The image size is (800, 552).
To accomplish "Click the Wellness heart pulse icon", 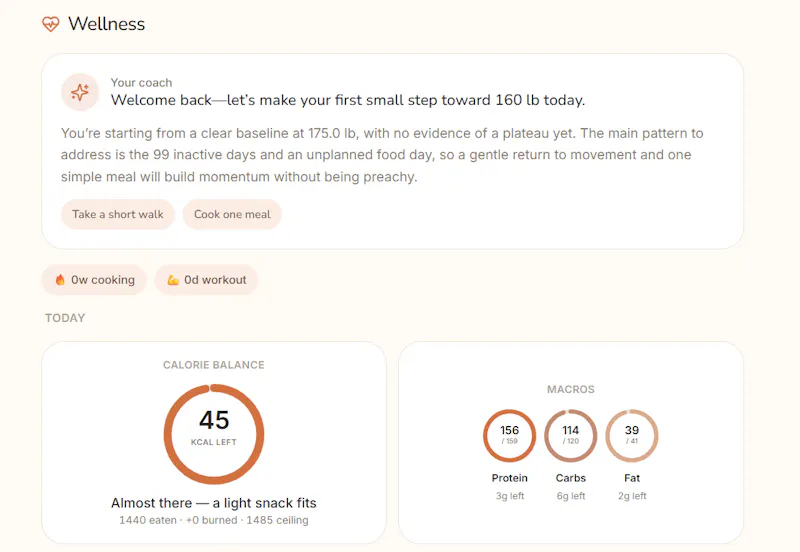I will tap(51, 24).
